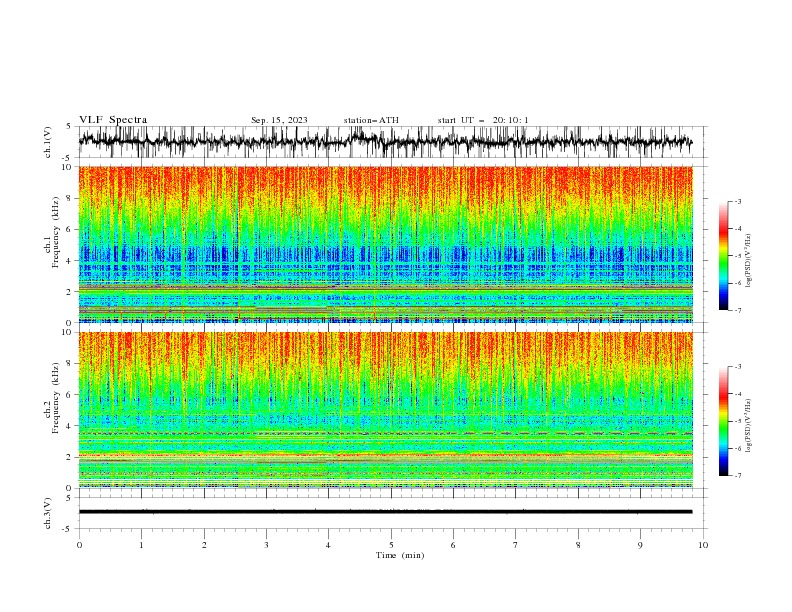The width and height of the screenshot is (792, 612).
Task: Click inside the ch.2 spectrogram panel
Action: 386,410
